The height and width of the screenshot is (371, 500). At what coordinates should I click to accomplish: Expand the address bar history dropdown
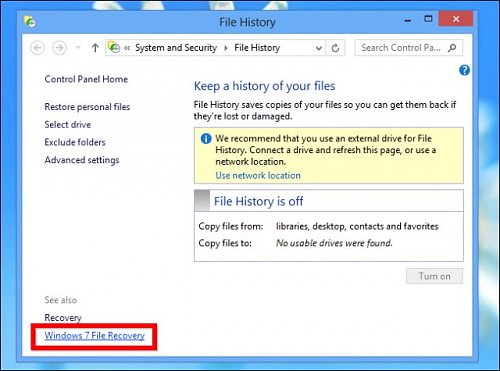tap(319, 48)
